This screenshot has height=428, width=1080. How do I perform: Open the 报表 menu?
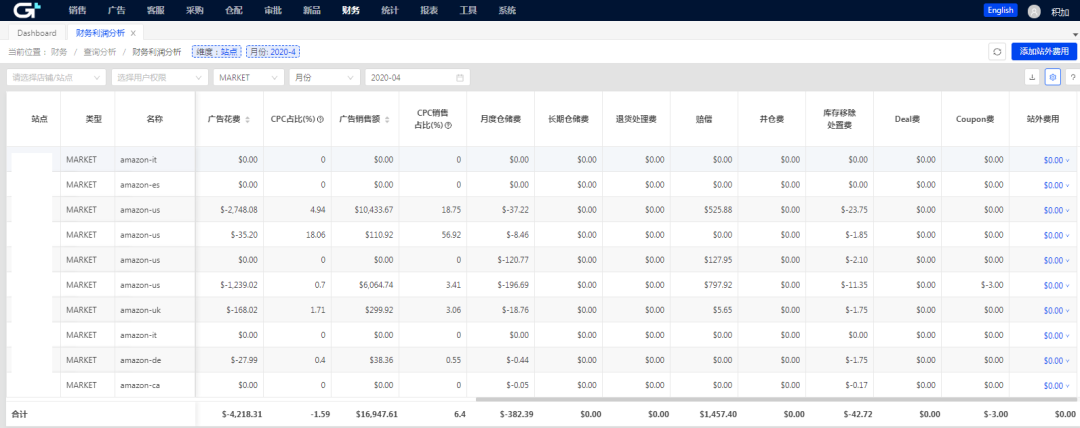click(429, 10)
